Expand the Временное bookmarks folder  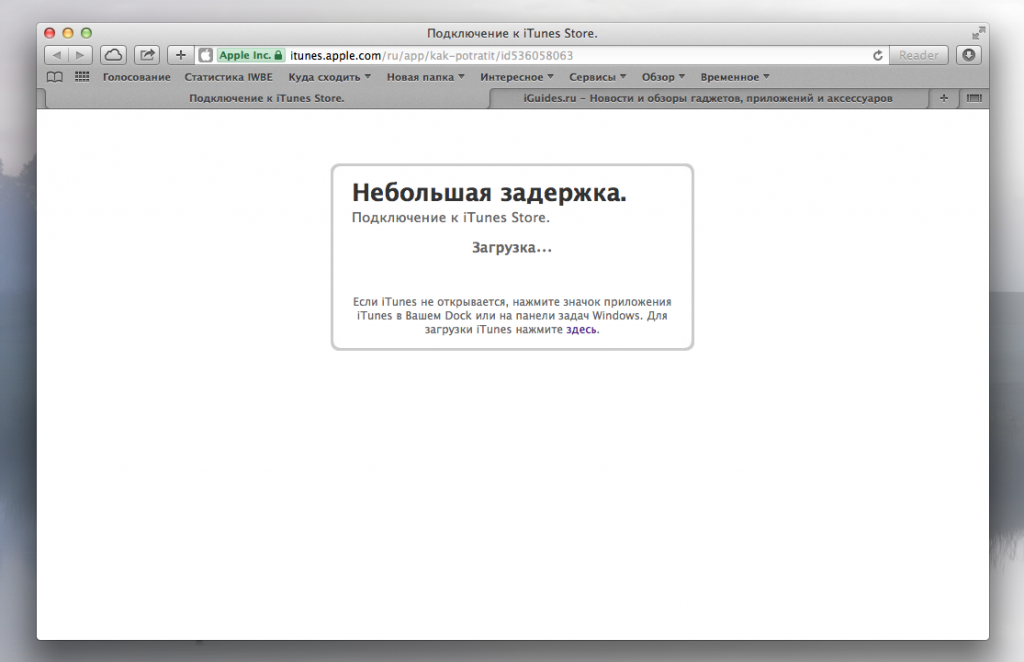click(x=735, y=77)
